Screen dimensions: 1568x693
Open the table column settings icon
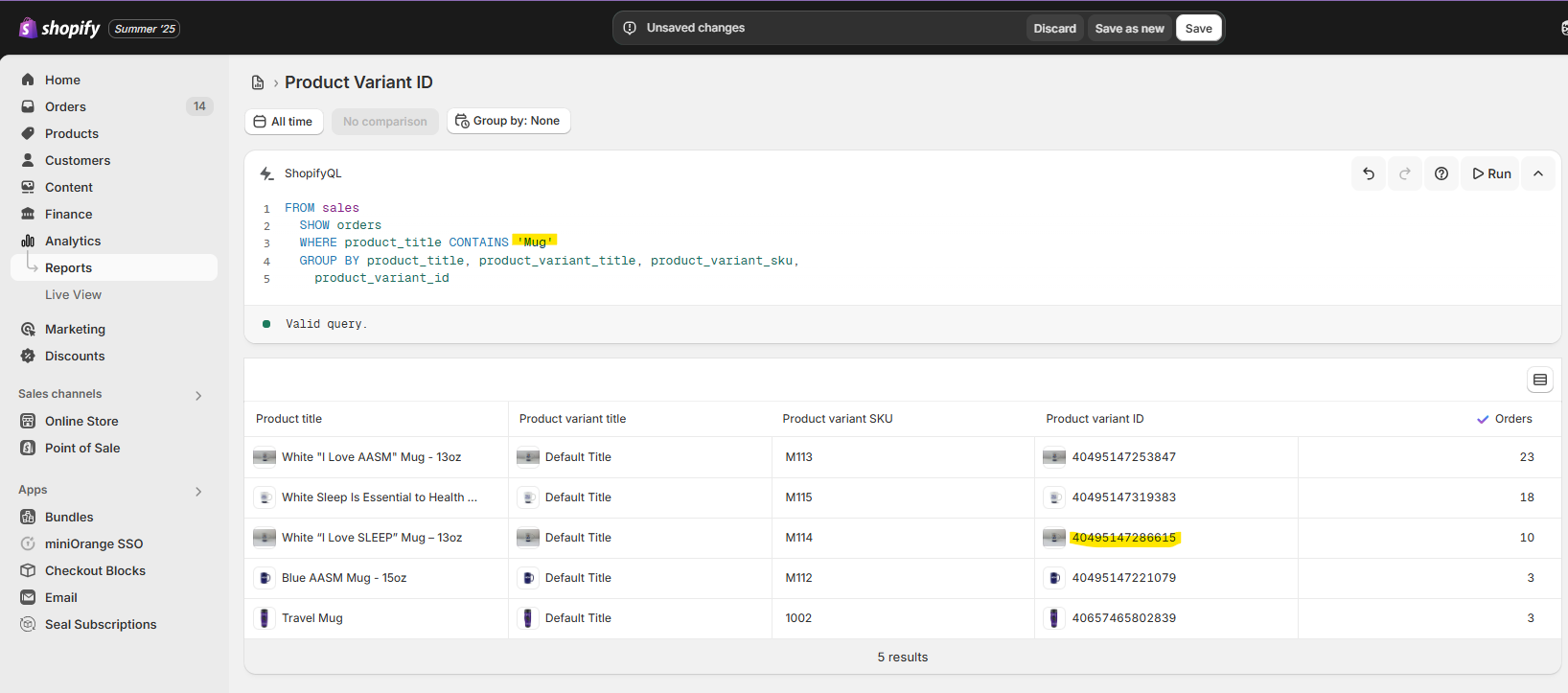pos(1540,380)
